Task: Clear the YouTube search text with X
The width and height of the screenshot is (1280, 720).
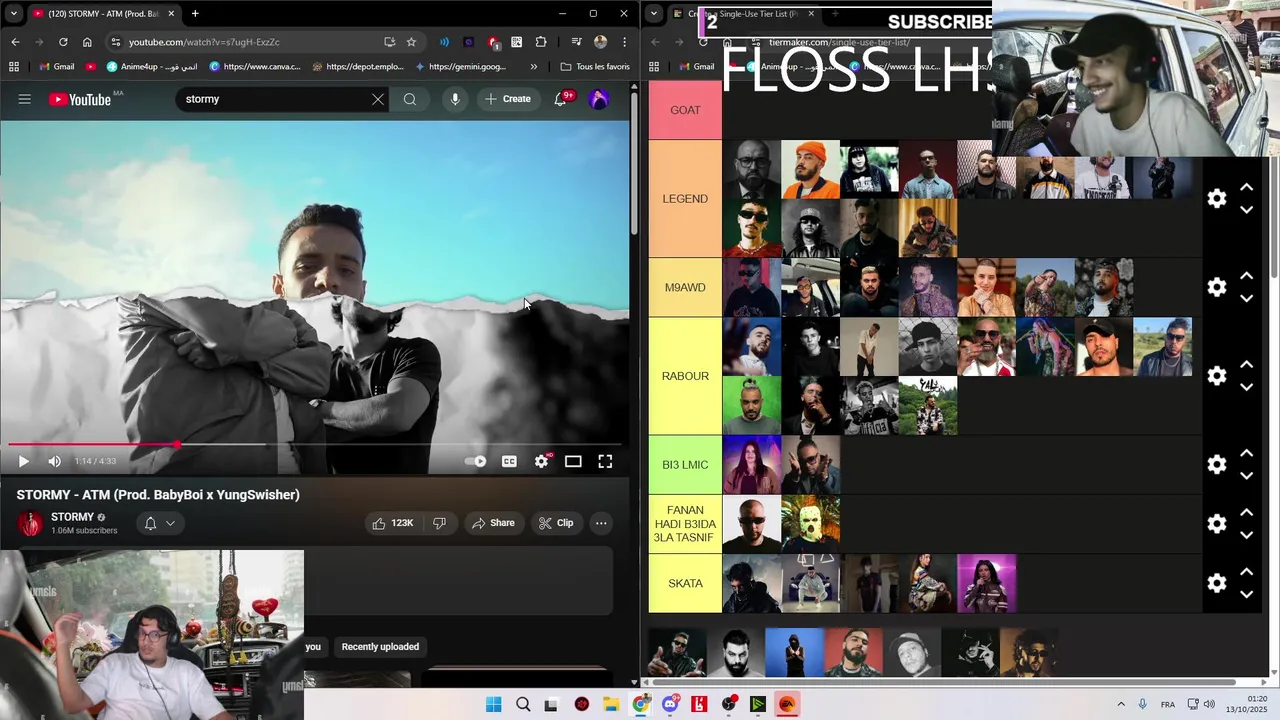Action: click(x=377, y=99)
